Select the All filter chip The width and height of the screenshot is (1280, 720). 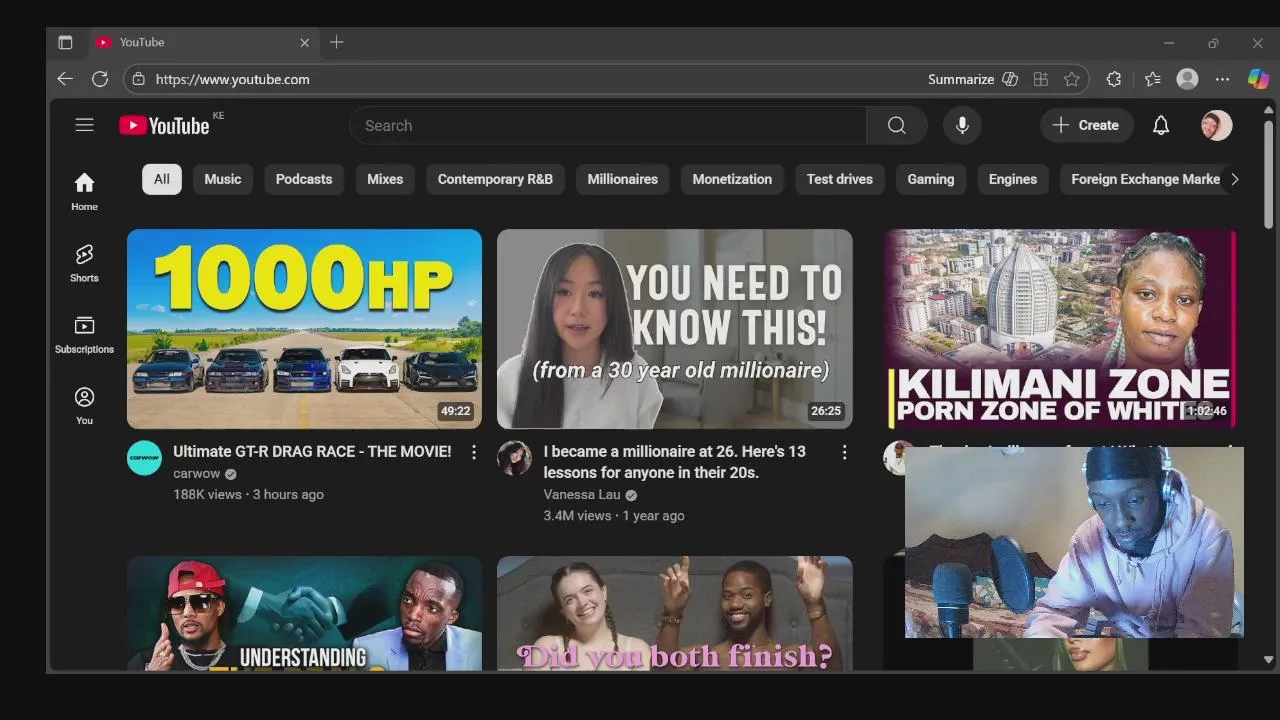coord(162,179)
